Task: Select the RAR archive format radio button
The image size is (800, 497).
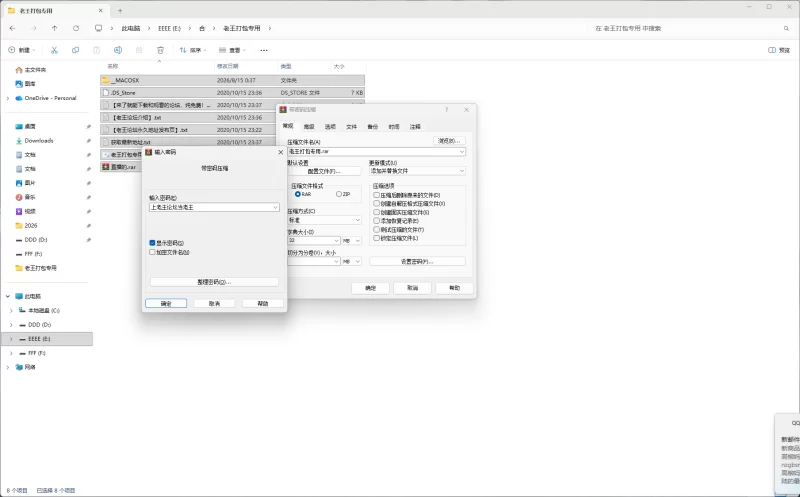Action: point(297,194)
